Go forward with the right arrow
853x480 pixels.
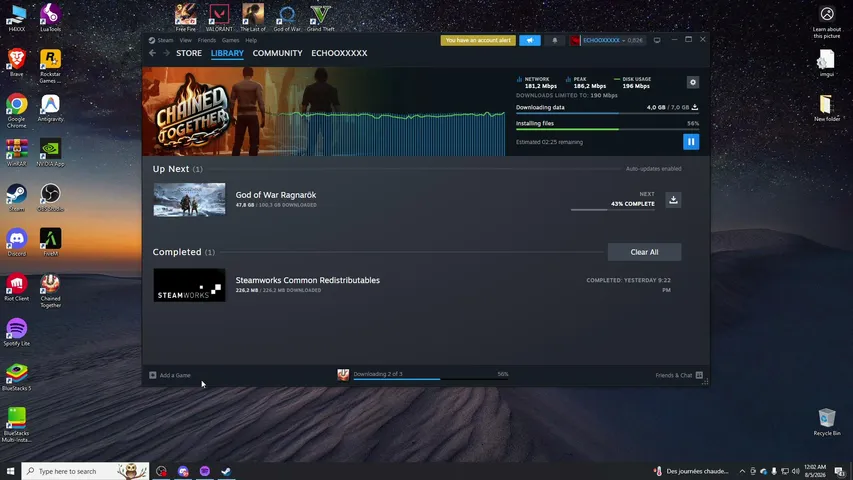[166, 53]
